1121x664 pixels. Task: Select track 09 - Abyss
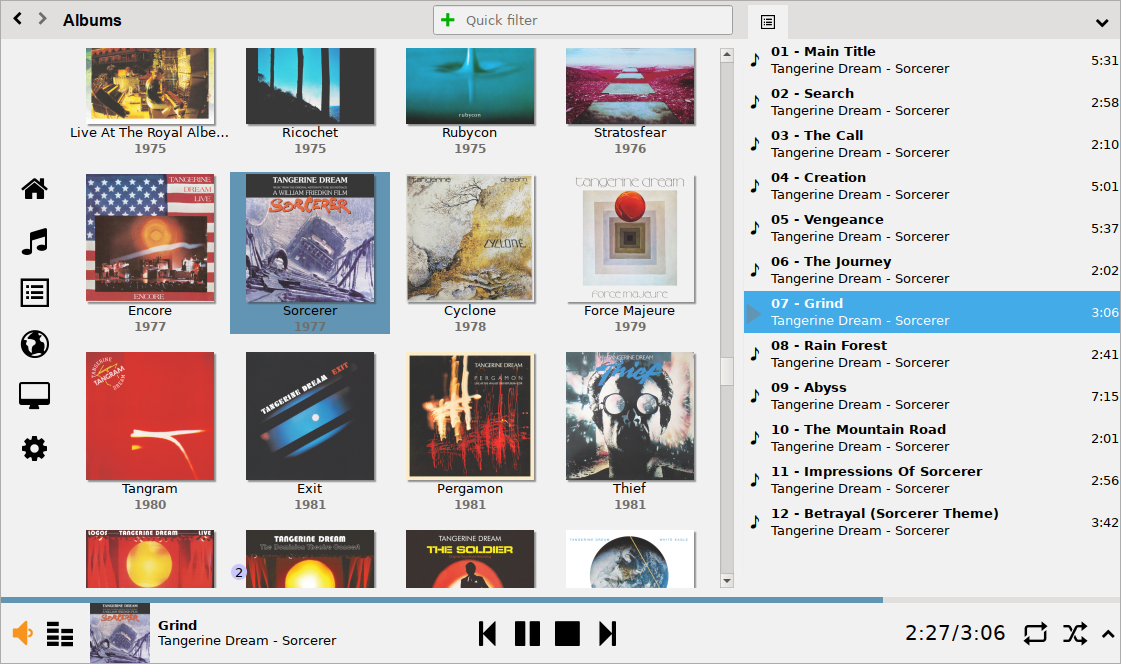[x=932, y=396]
